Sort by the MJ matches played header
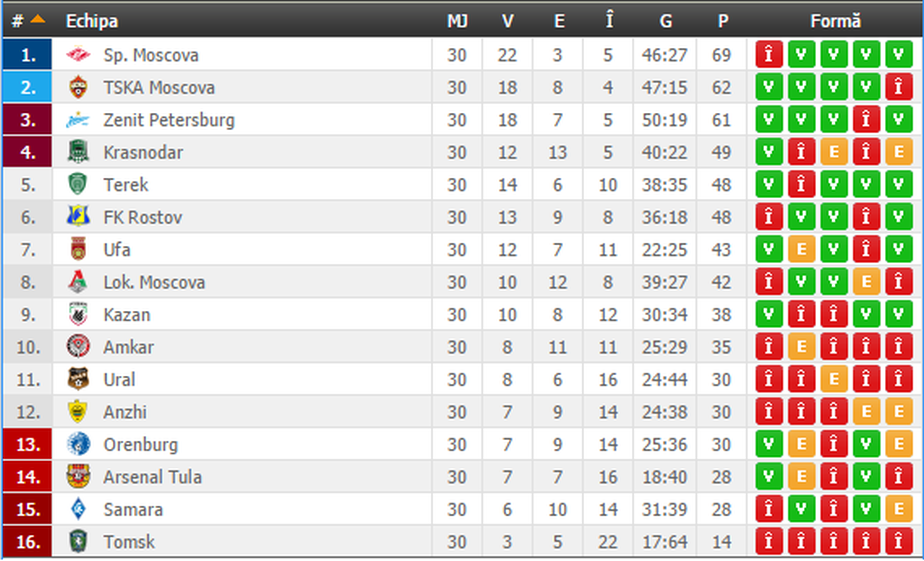The width and height of the screenshot is (924, 561). point(457,21)
